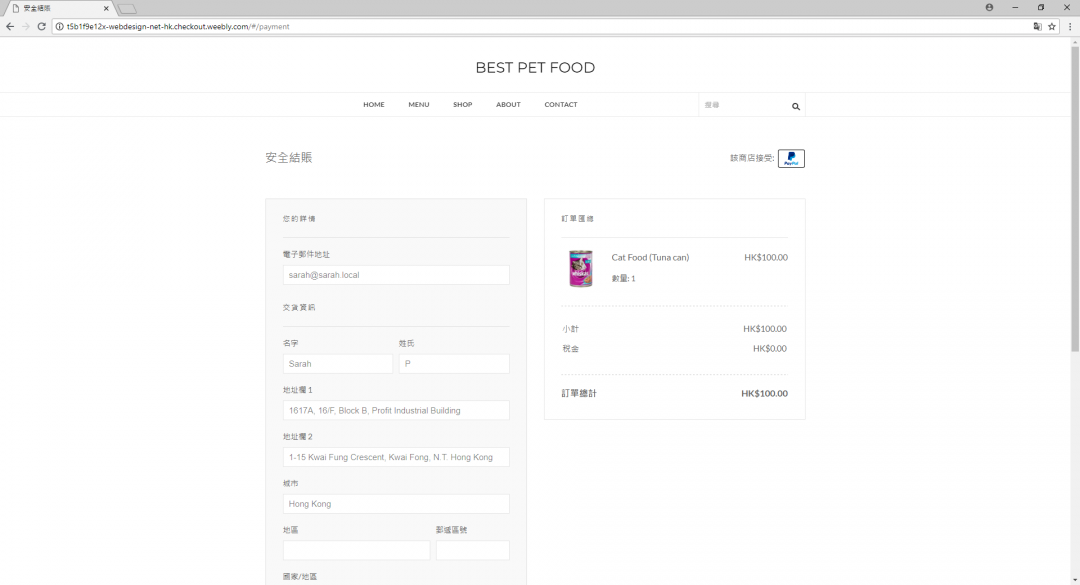Click the BEST PET FOOD site title
This screenshot has height=585, width=1080.
click(x=535, y=67)
